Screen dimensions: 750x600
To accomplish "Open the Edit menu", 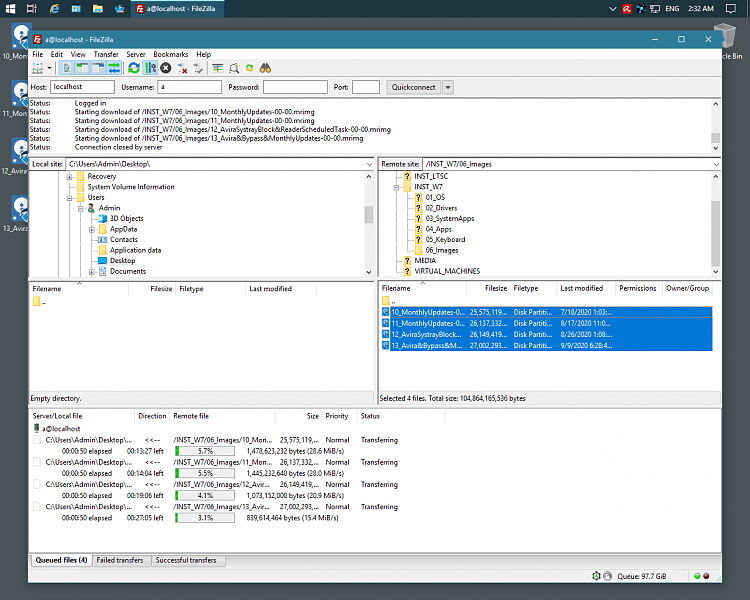I will pos(57,55).
